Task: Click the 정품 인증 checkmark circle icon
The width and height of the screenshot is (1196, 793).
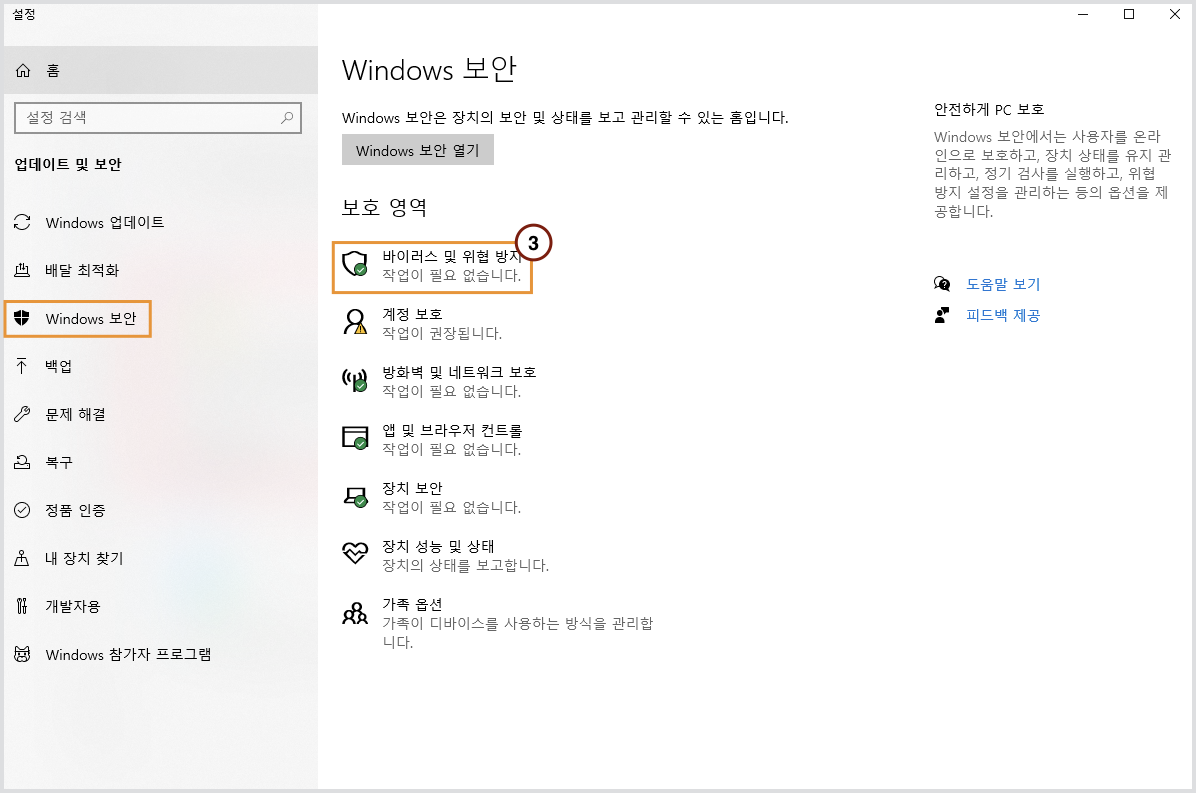Action: (x=22, y=510)
